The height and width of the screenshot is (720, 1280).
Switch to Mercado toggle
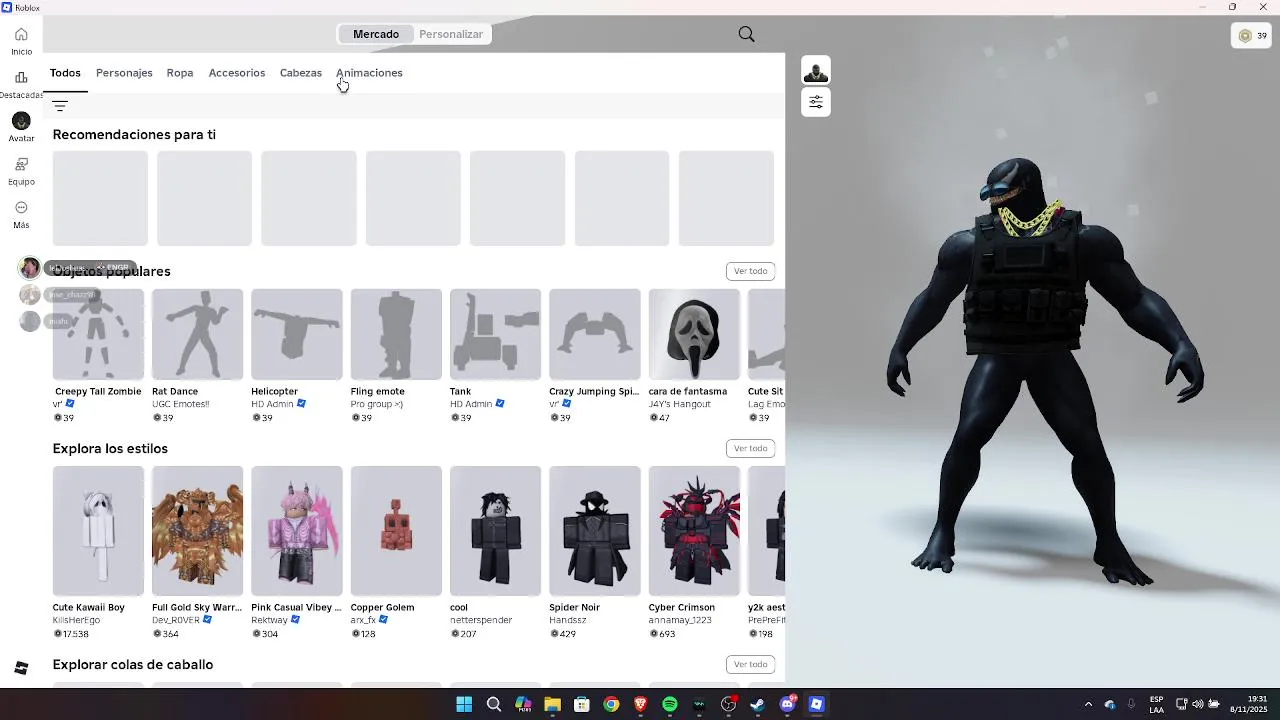[376, 34]
